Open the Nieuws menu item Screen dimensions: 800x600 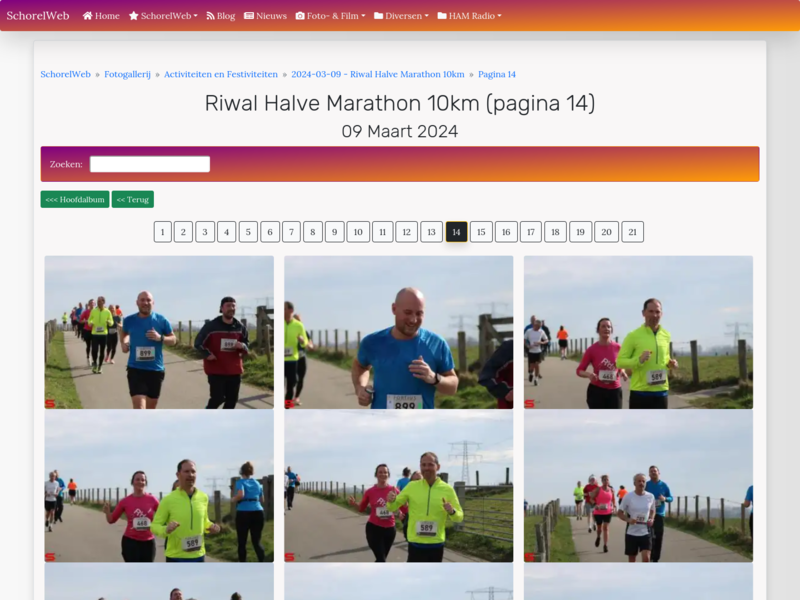(265, 16)
